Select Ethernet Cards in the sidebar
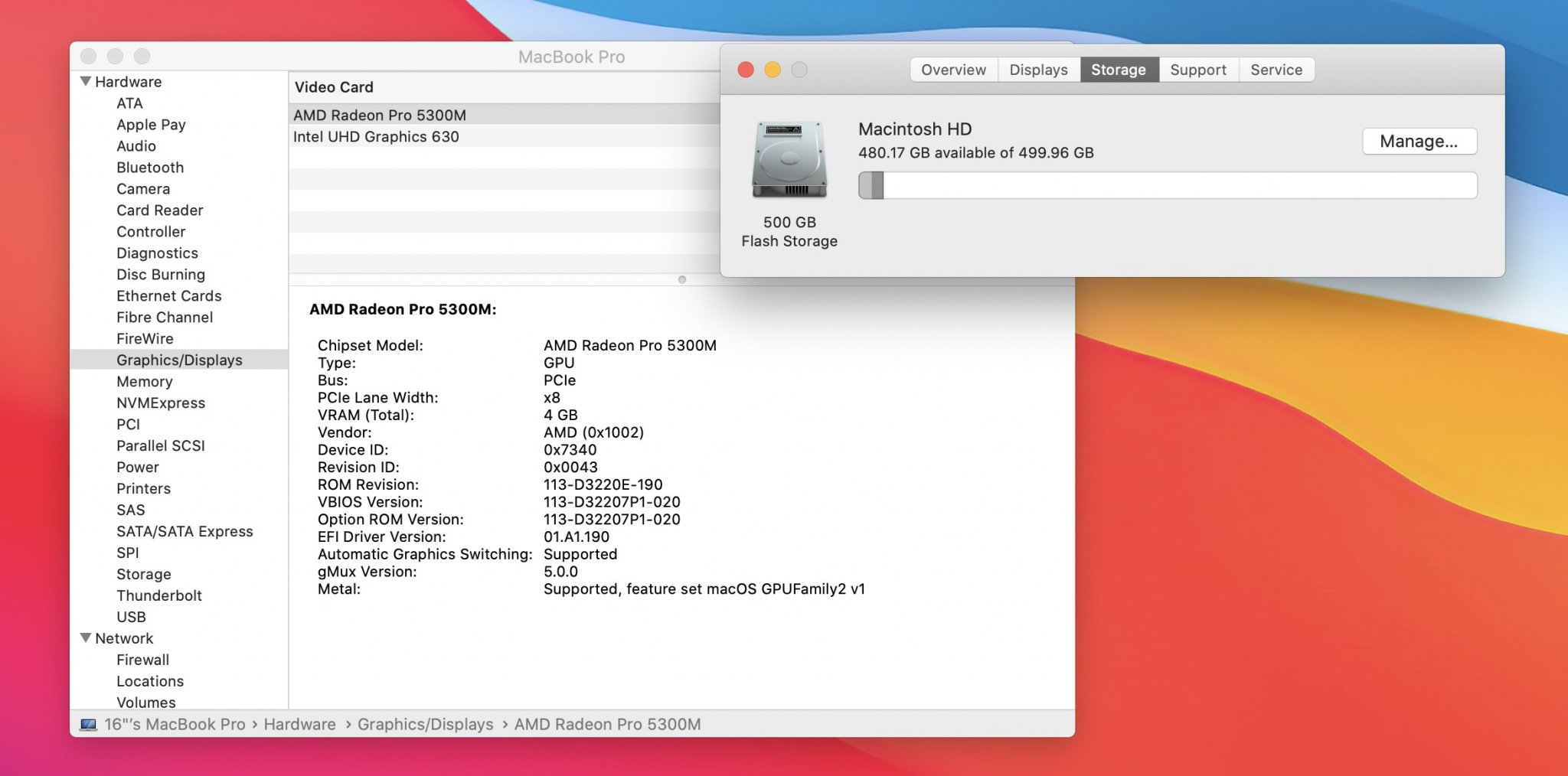This screenshot has height=776, width=1568. [169, 296]
